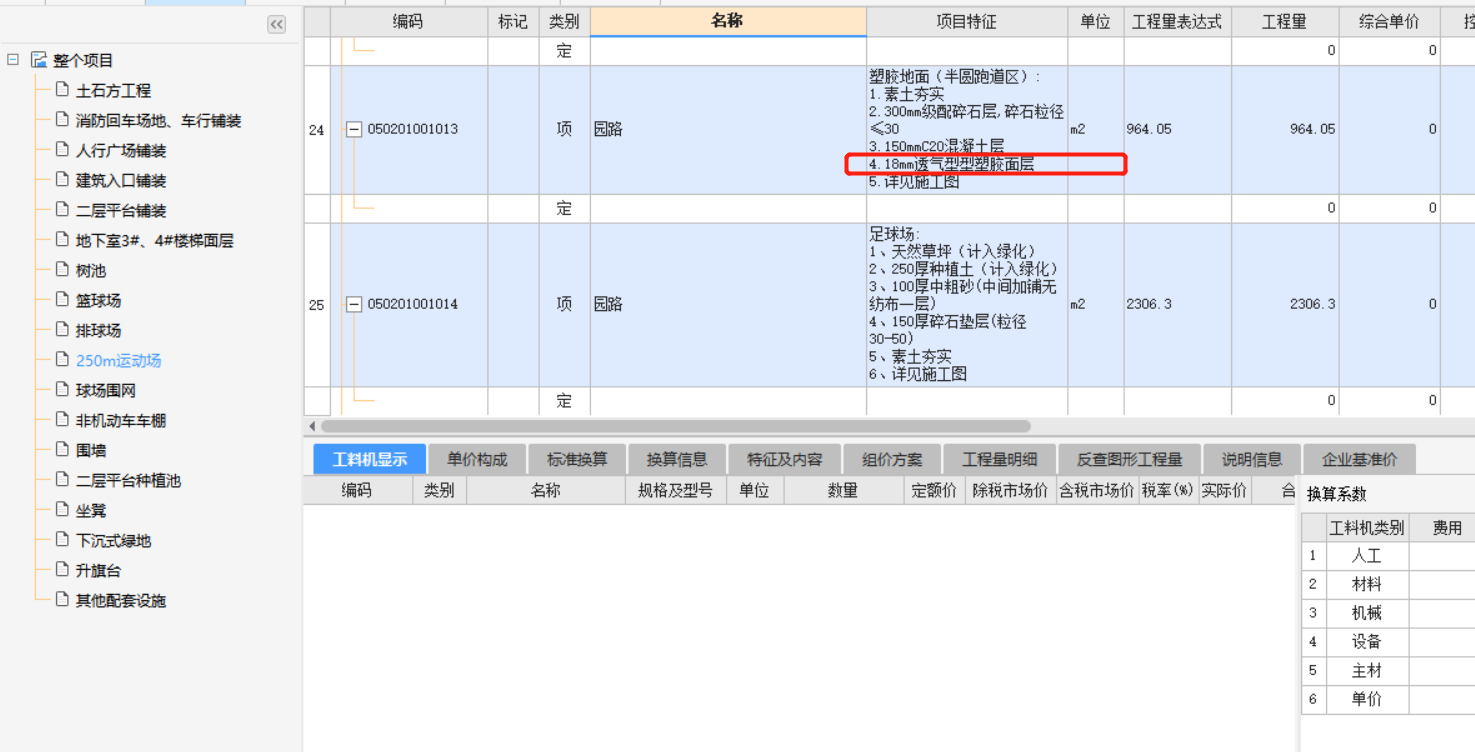Click the 名称 column header

pos(728,22)
